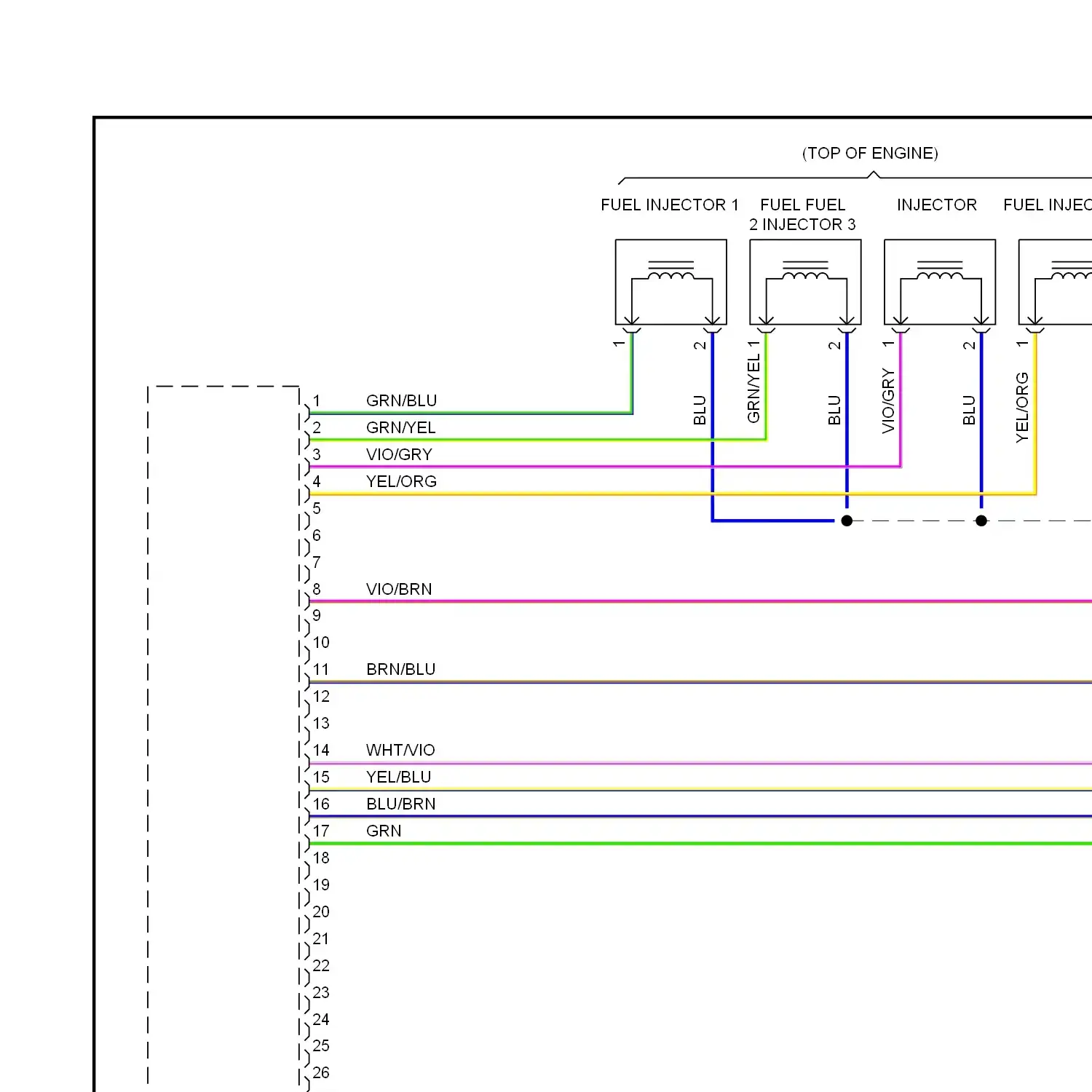The height and width of the screenshot is (1092, 1092).
Task: Click connector pin number 10
Action: pyautogui.click(x=321, y=643)
